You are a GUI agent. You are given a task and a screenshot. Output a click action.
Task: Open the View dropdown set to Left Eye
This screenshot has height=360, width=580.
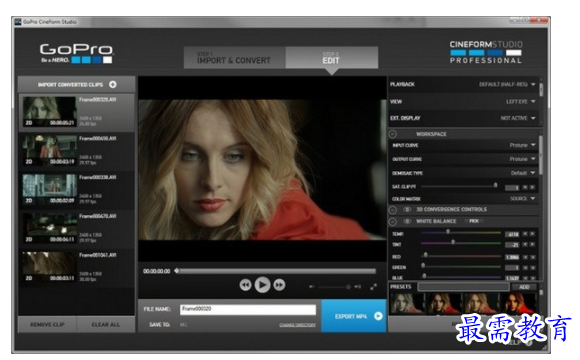(521, 101)
